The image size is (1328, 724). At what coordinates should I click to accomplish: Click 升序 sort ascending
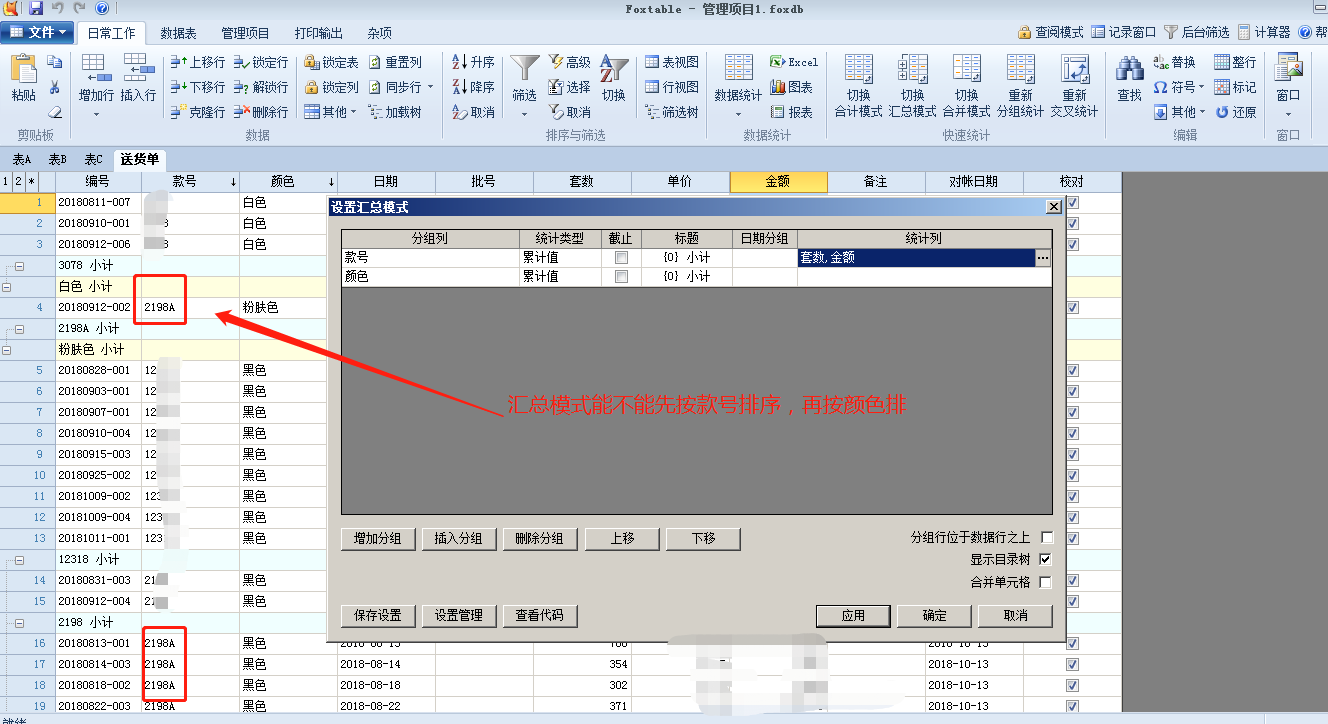[473, 62]
